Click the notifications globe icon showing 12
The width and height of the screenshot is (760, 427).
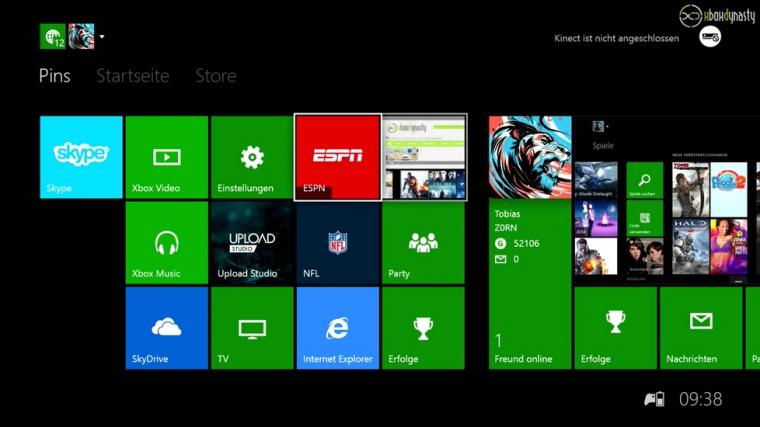pyautogui.click(x=53, y=36)
